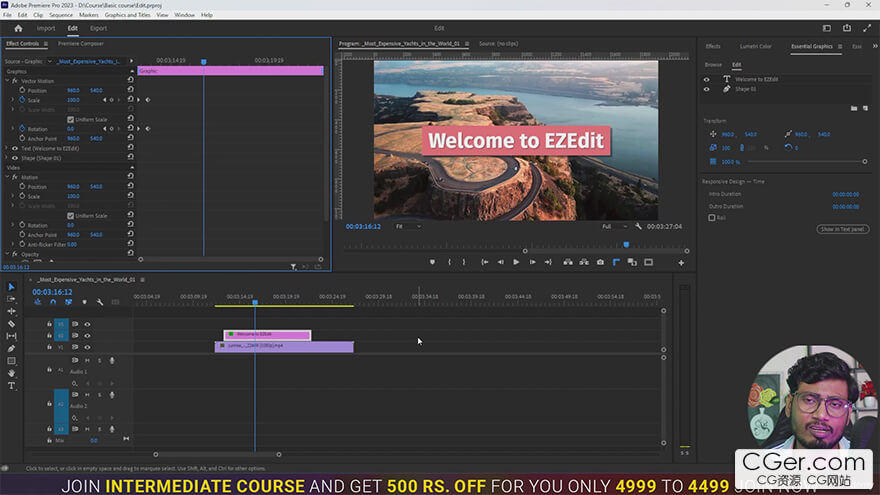Collapse the Vector Motion effect

[7, 81]
